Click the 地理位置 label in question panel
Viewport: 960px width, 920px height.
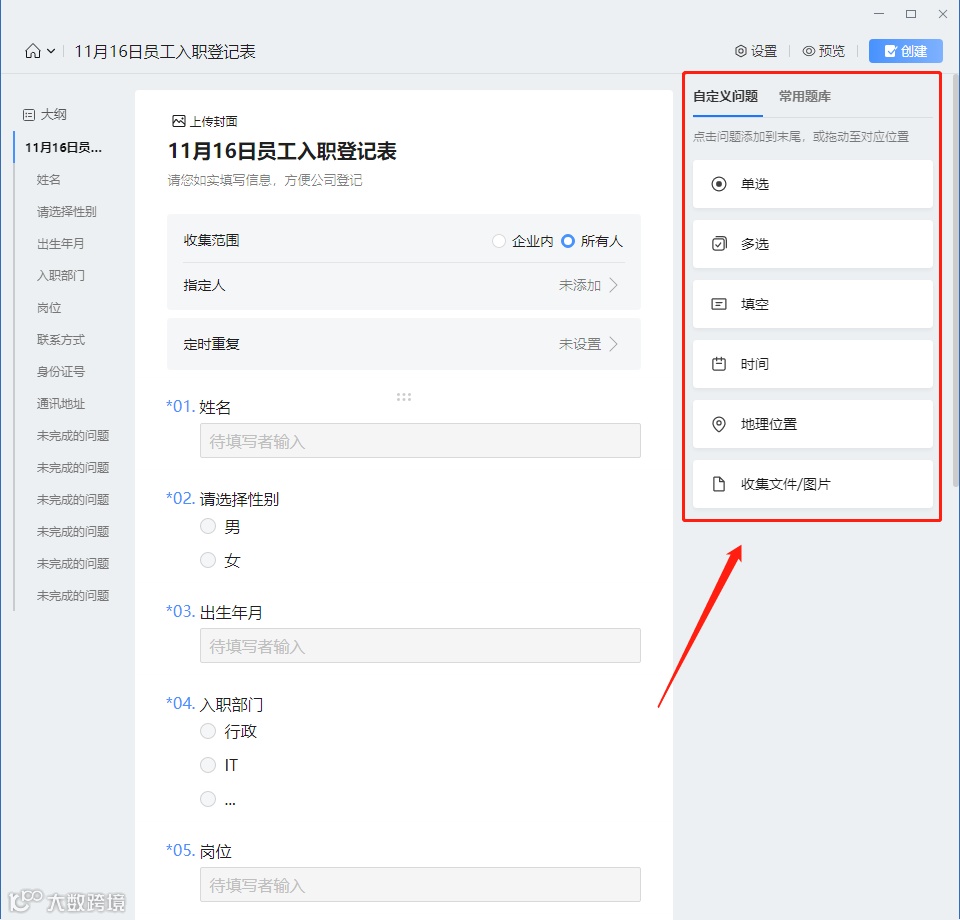click(769, 424)
